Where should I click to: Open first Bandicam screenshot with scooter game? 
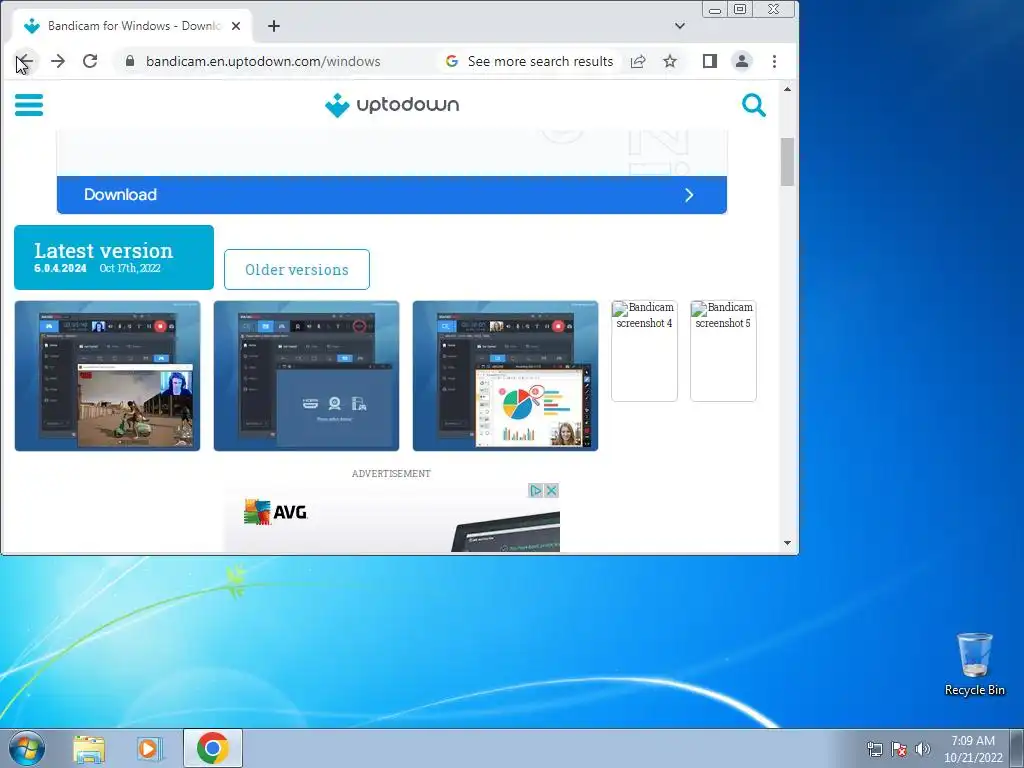[107, 376]
